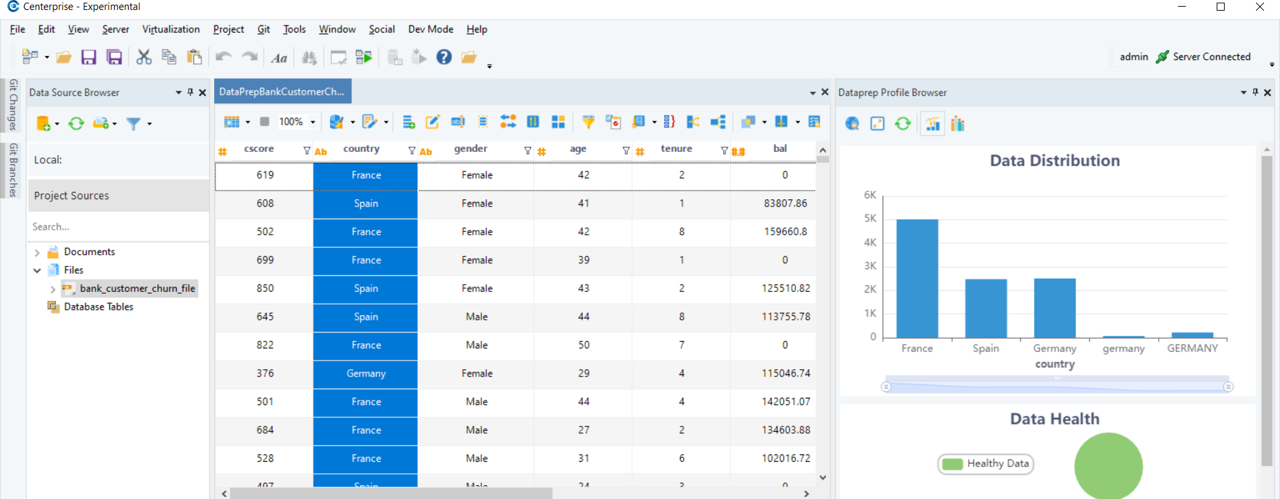Click the multicolor bar chart icon in Profile Browser
Image resolution: width=1280 pixels, height=499 pixels.
click(x=958, y=124)
